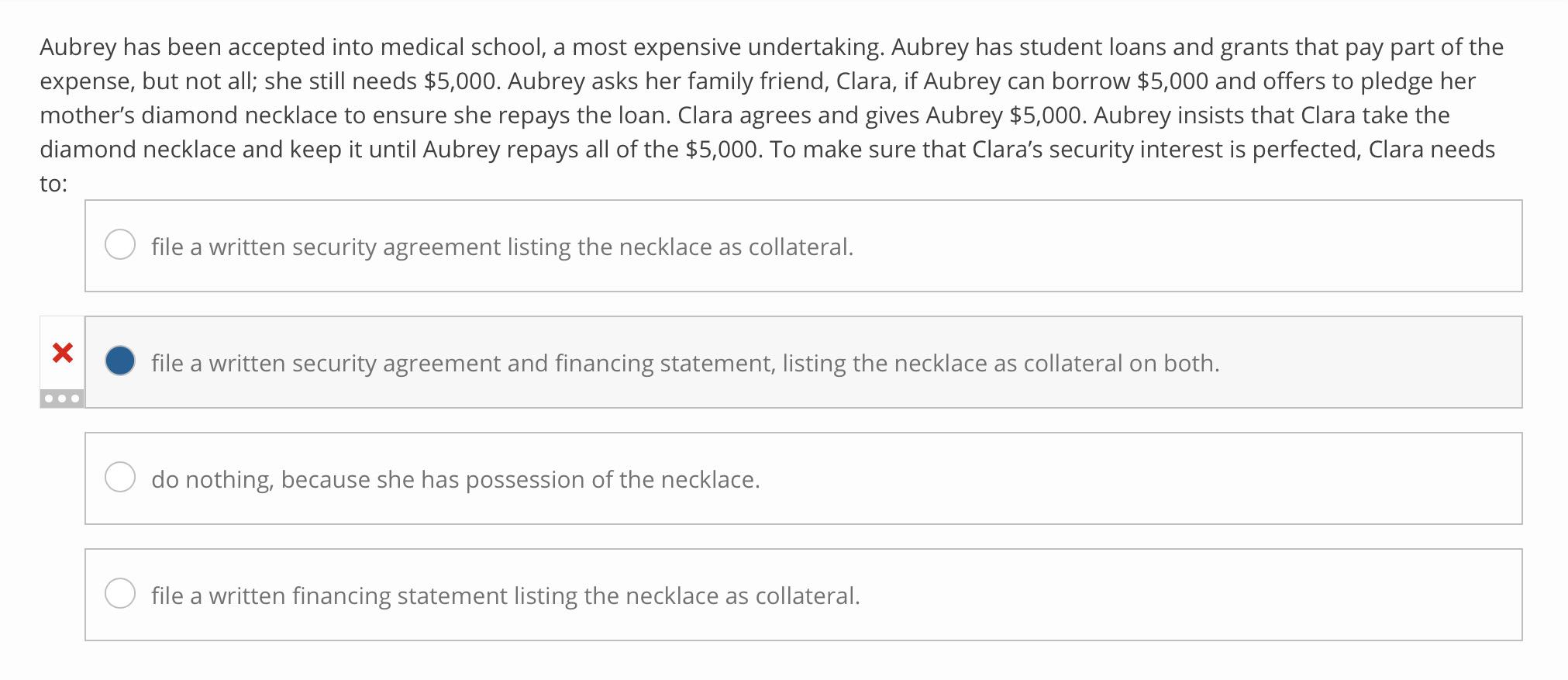The height and width of the screenshot is (680, 1568).
Task: Click the ellipsis dots below the X marker
Action: pos(60,400)
